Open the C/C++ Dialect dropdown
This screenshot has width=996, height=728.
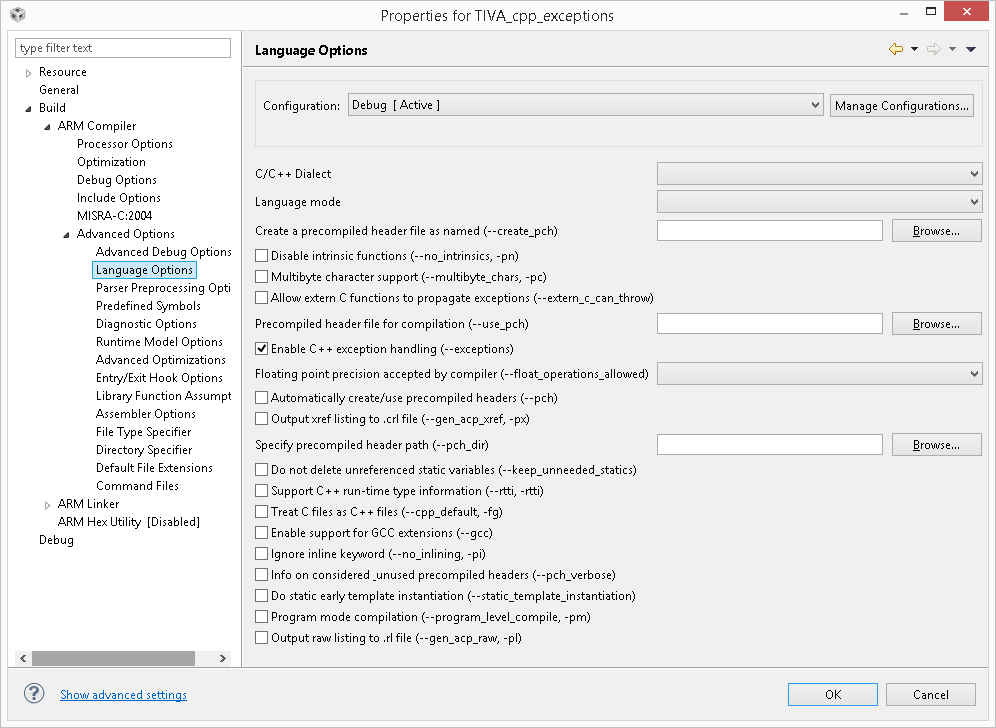[819, 174]
